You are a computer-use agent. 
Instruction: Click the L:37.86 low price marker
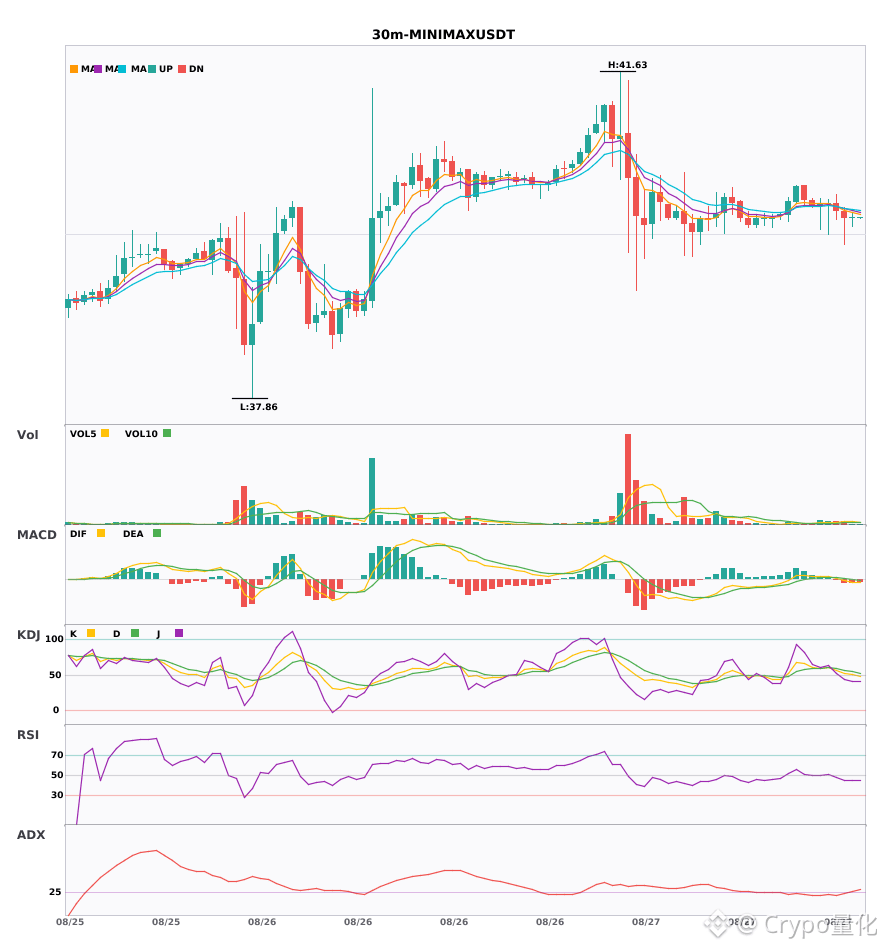click(259, 407)
